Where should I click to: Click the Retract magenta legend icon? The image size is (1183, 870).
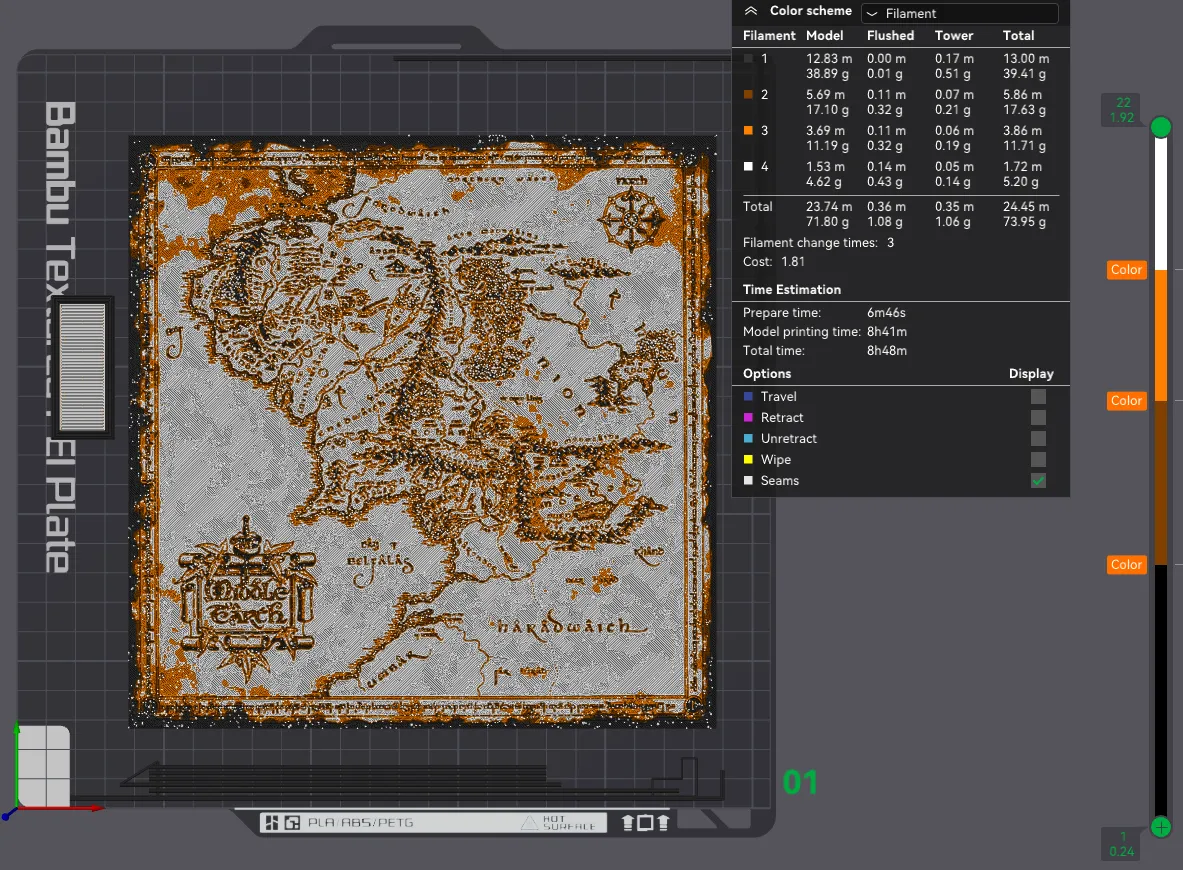coord(748,418)
